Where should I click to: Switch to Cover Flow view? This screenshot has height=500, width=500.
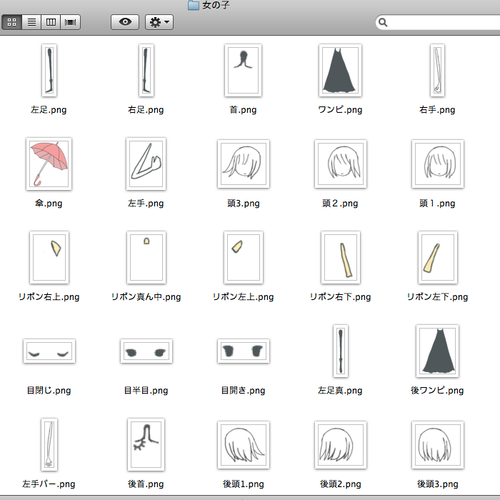(x=70, y=22)
